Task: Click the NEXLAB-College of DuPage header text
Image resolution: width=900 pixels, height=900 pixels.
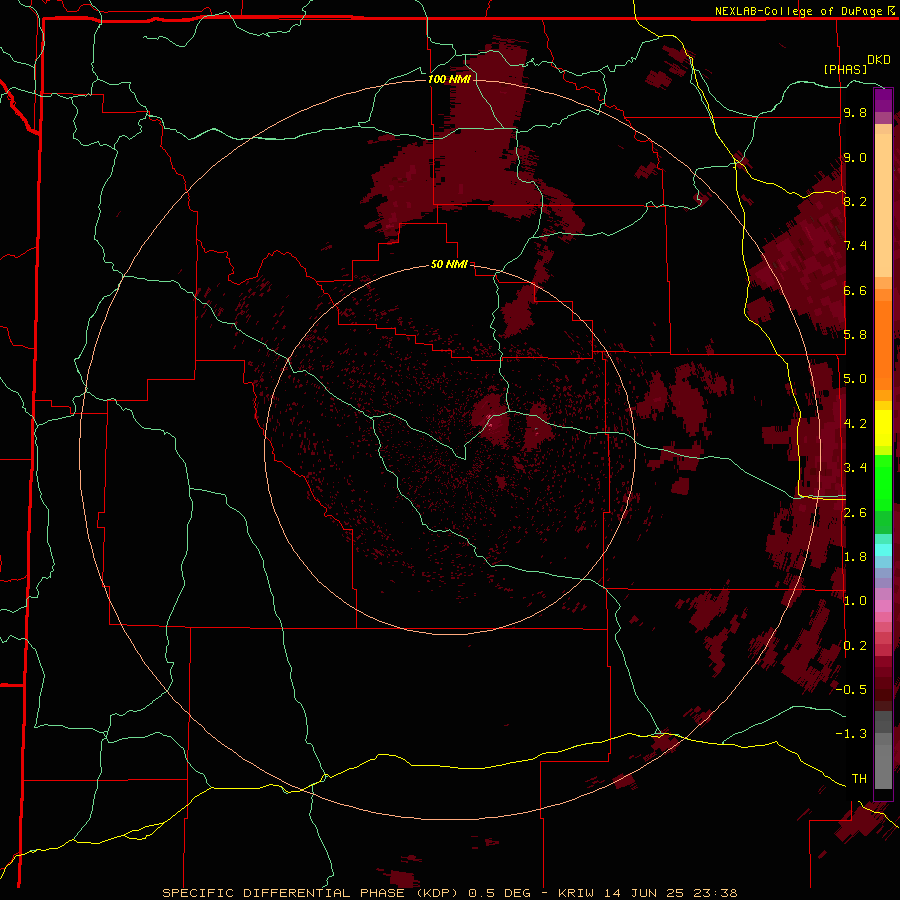Action: 799,11
